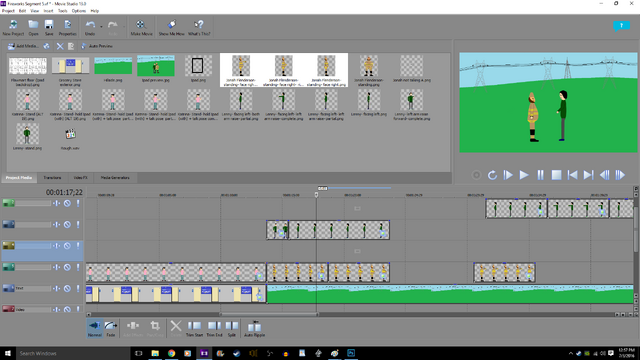640x360 pixels.
Task: Open File Explorer from the taskbar
Action: 155,353
